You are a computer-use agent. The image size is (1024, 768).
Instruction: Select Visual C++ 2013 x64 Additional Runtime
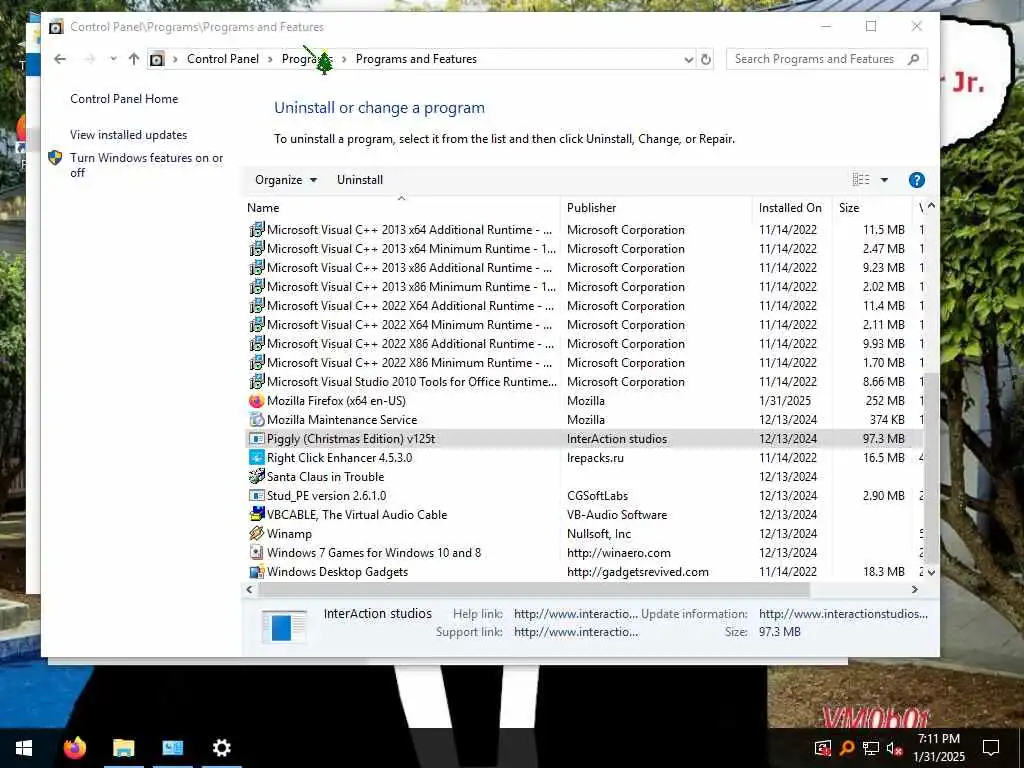pyautogui.click(x=584, y=230)
